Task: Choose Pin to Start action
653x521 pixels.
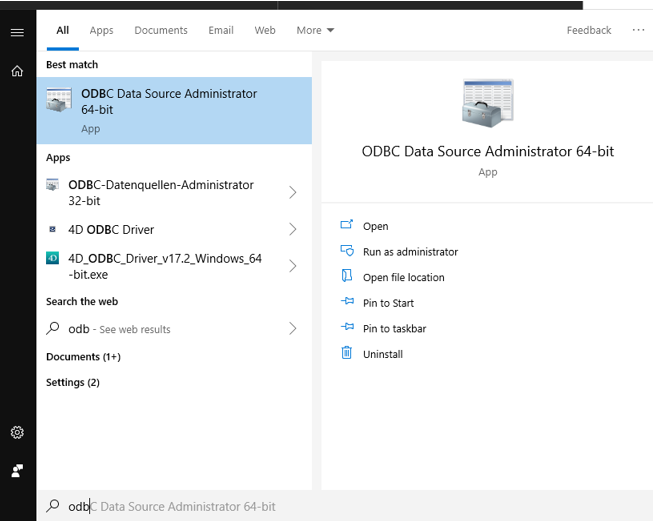Action: coord(388,303)
